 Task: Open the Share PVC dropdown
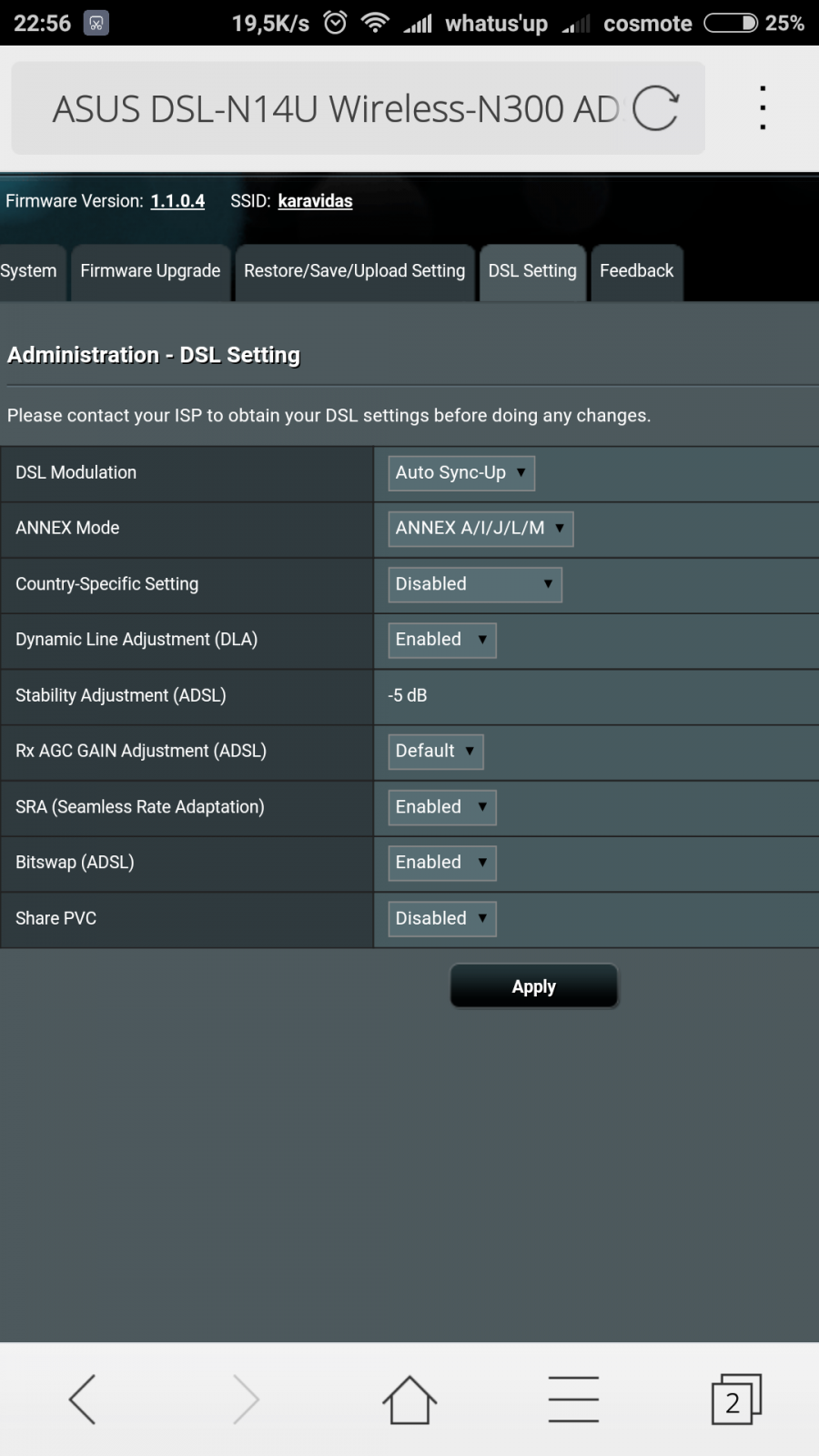(x=442, y=918)
